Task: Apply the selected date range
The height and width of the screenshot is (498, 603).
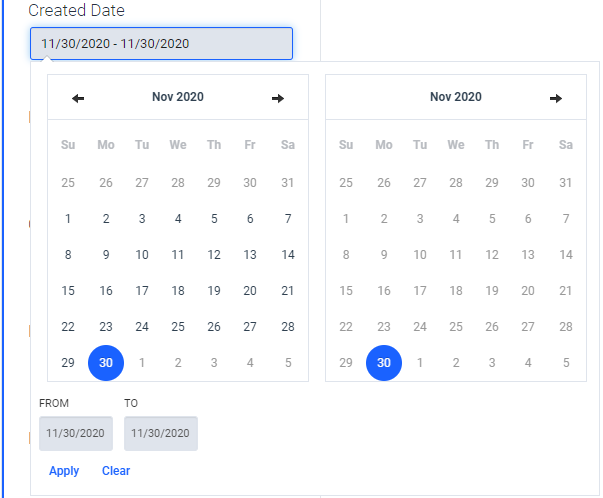Action: pos(64,471)
